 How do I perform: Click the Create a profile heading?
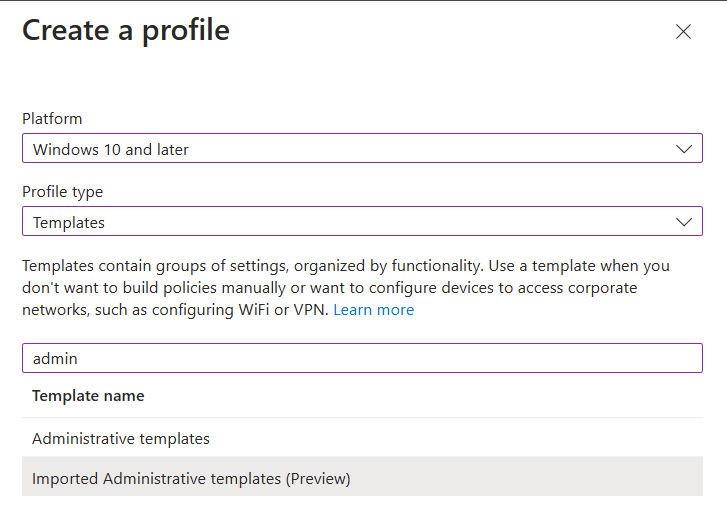click(x=126, y=31)
